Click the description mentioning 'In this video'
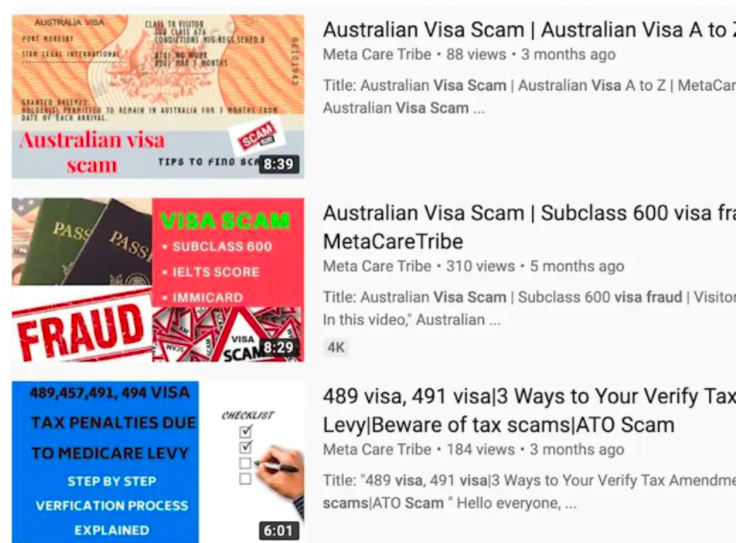Screen dimensions: 742x543 click(x=529, y=308)
